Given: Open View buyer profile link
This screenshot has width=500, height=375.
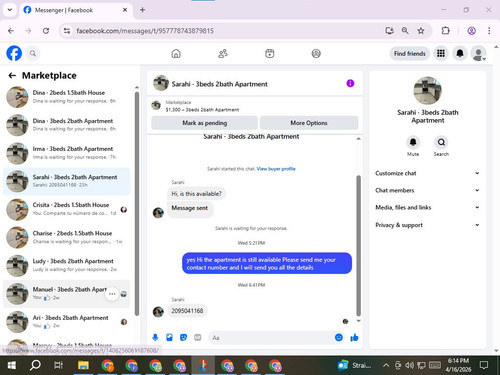Looking at the screenshot, I should 276,169.
